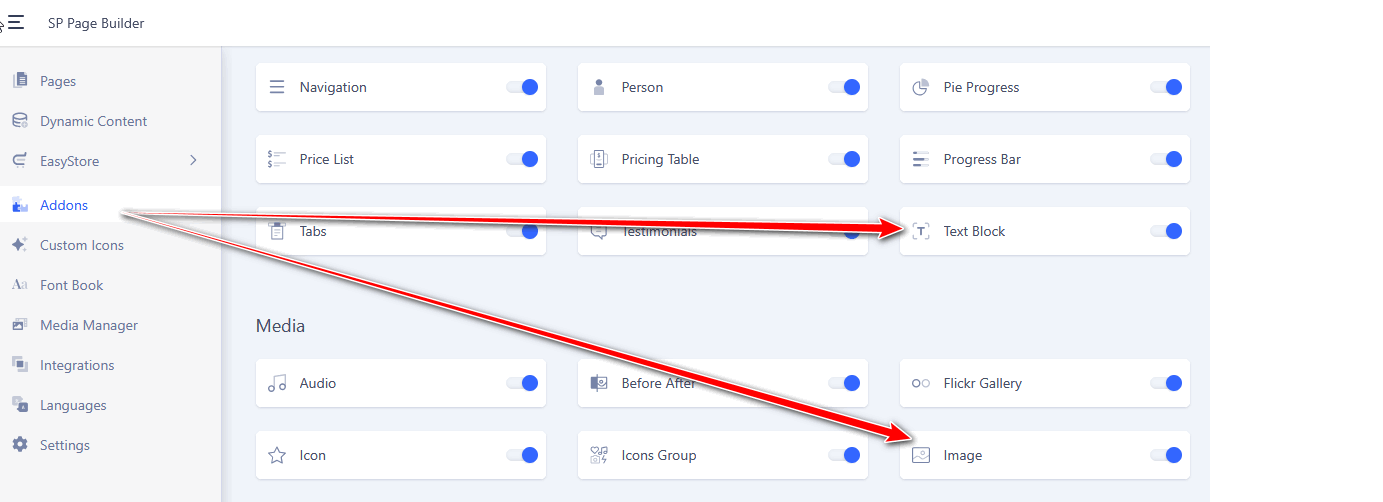Toggle off the Pricing Table addon
Screen dimensions: 1383x502
tap(844, 159)
